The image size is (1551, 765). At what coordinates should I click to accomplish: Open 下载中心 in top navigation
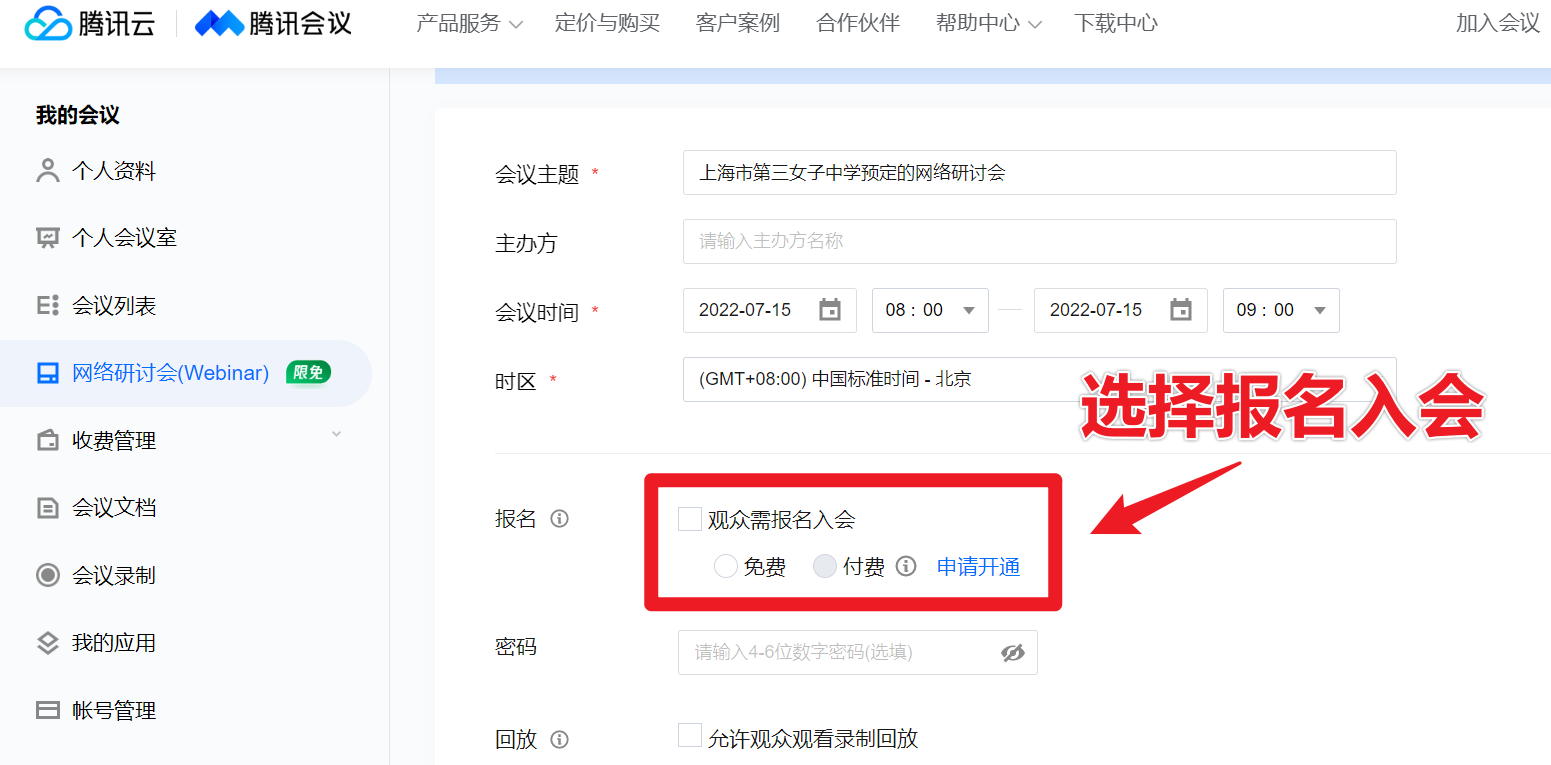coord(1116,23)
